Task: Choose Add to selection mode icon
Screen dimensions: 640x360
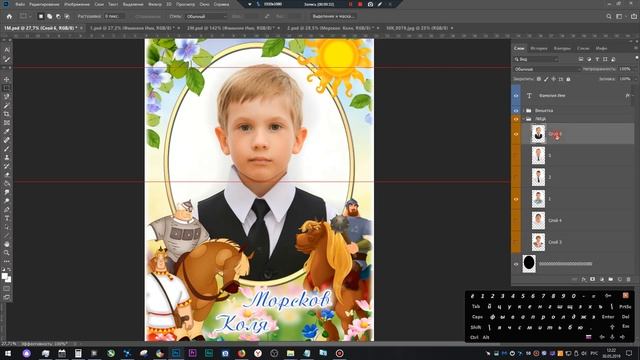Action: tap(49, 16)
